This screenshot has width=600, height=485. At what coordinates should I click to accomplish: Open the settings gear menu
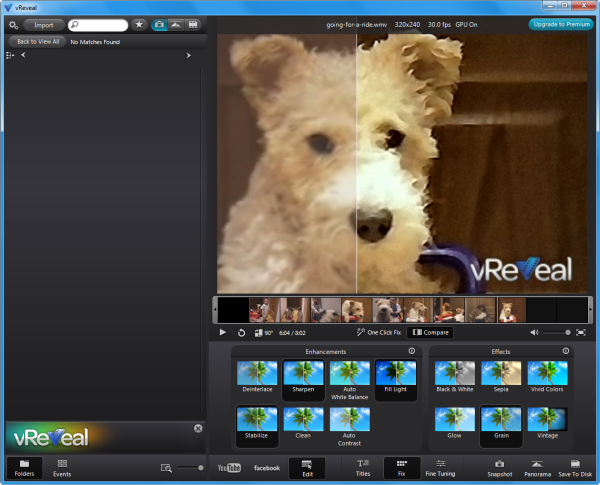click(x=13, y=24)
